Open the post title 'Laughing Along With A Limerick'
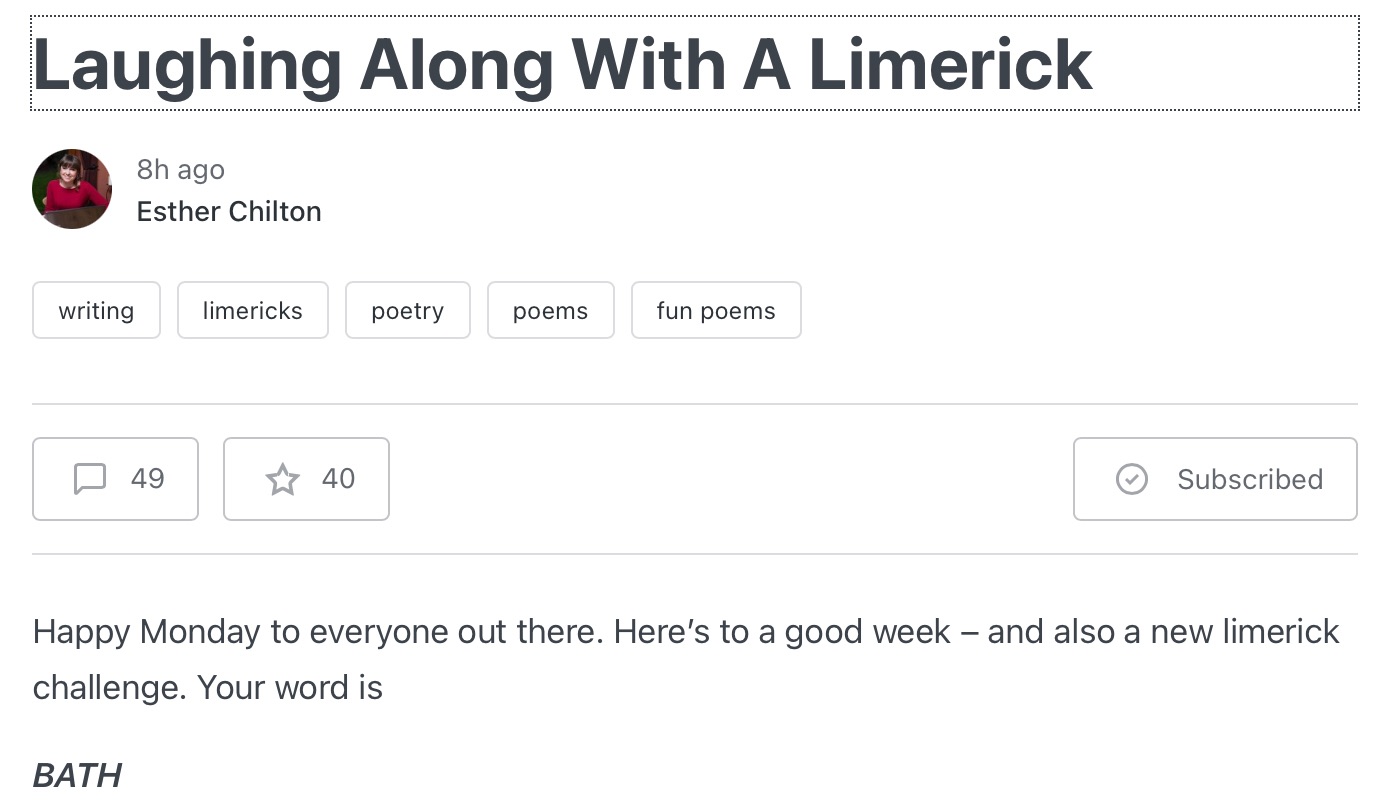 pos(563,65)
